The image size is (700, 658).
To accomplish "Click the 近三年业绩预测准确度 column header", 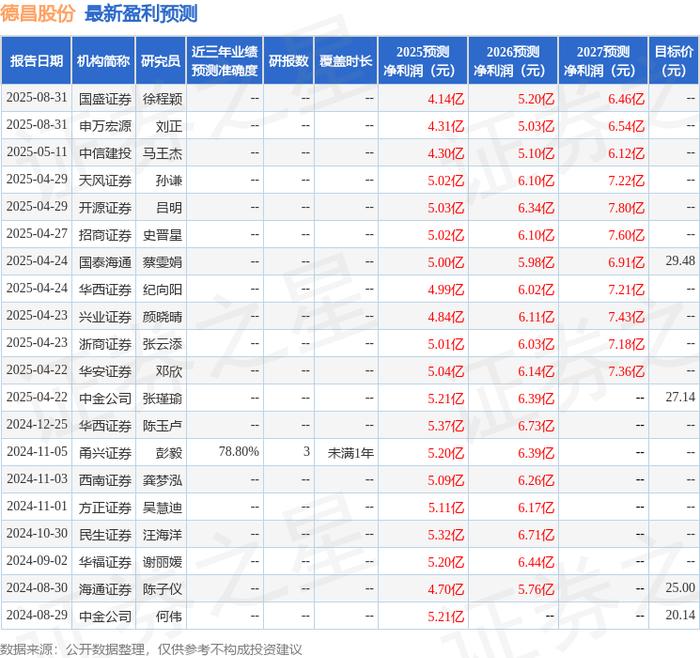I will coord(225,61).
